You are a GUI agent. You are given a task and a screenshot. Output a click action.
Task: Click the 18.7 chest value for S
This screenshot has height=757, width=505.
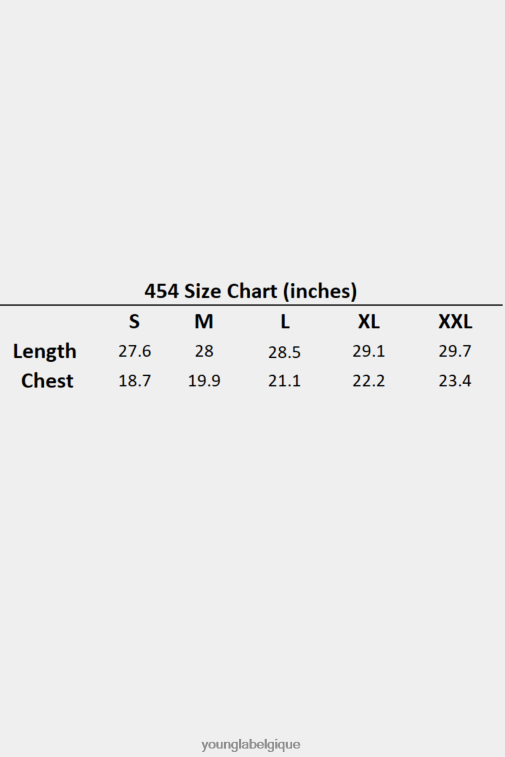point(135,381)
